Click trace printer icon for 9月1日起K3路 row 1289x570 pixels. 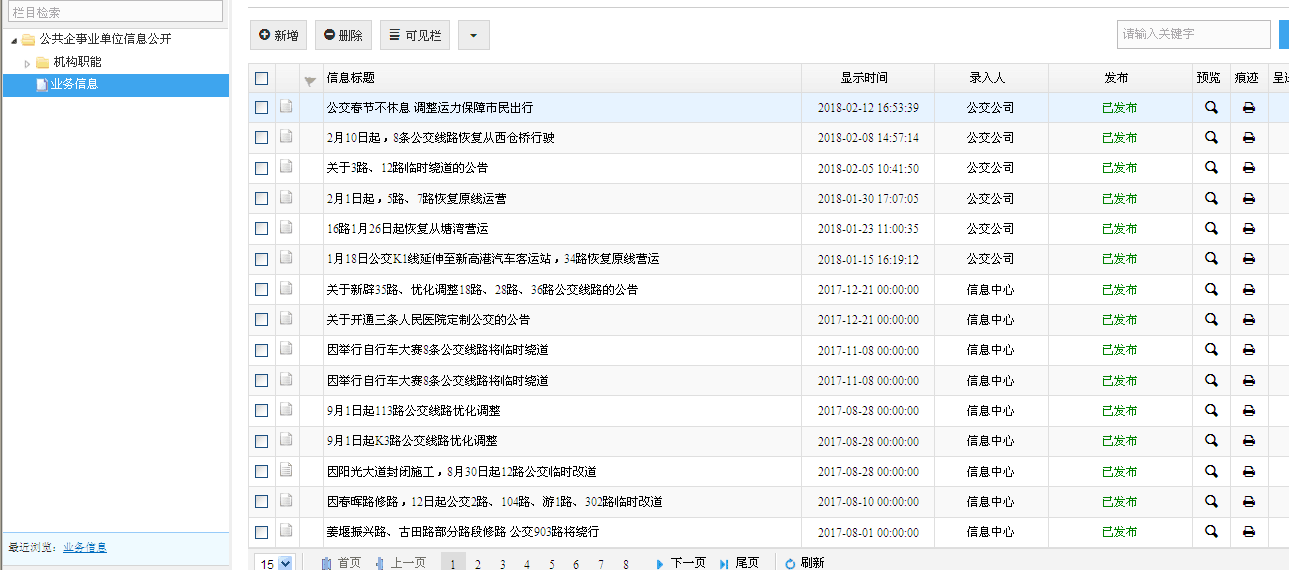coord(1248,441)
